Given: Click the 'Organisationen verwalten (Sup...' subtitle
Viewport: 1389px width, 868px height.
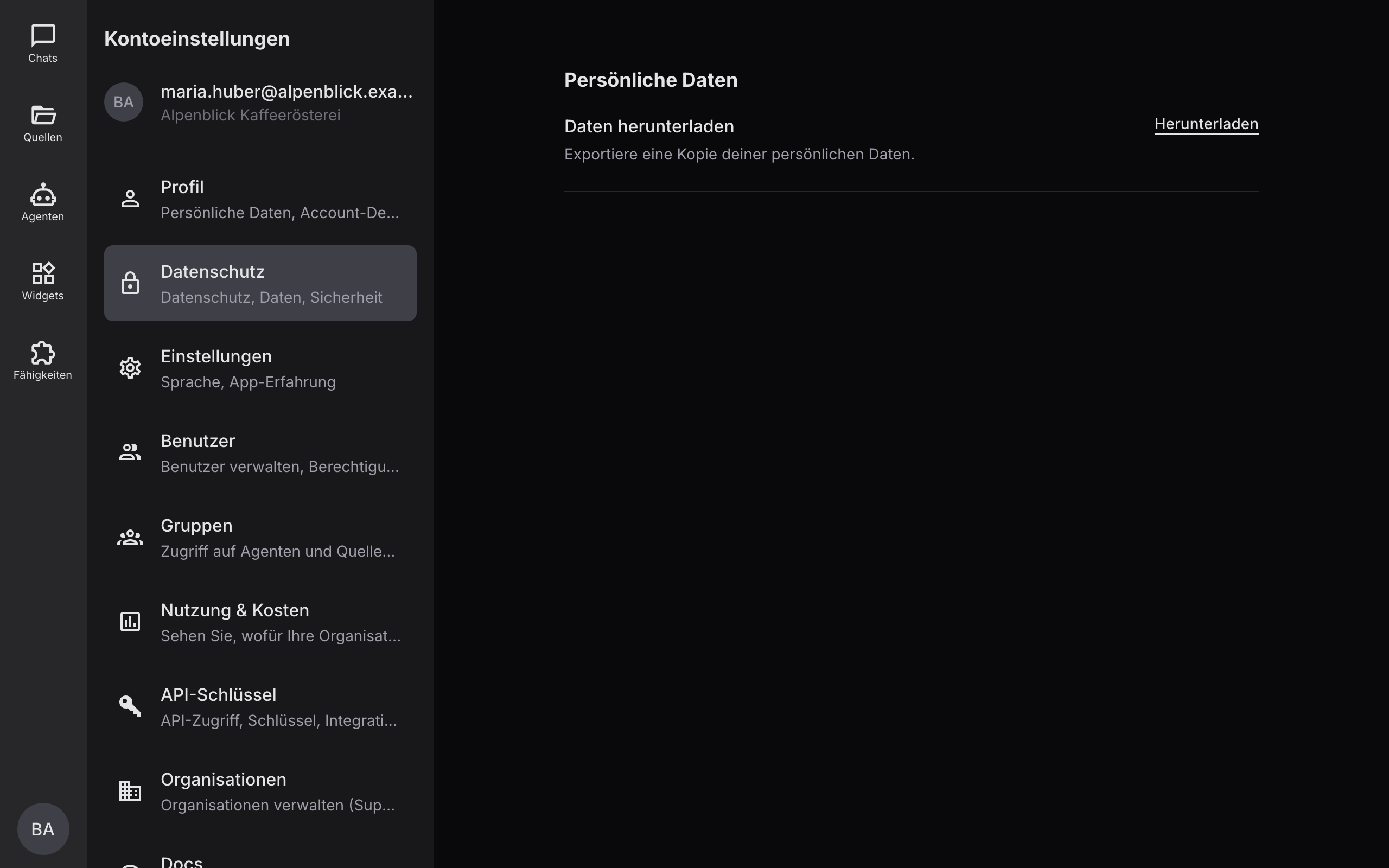Looking at the screenshot, I should 278,806.
